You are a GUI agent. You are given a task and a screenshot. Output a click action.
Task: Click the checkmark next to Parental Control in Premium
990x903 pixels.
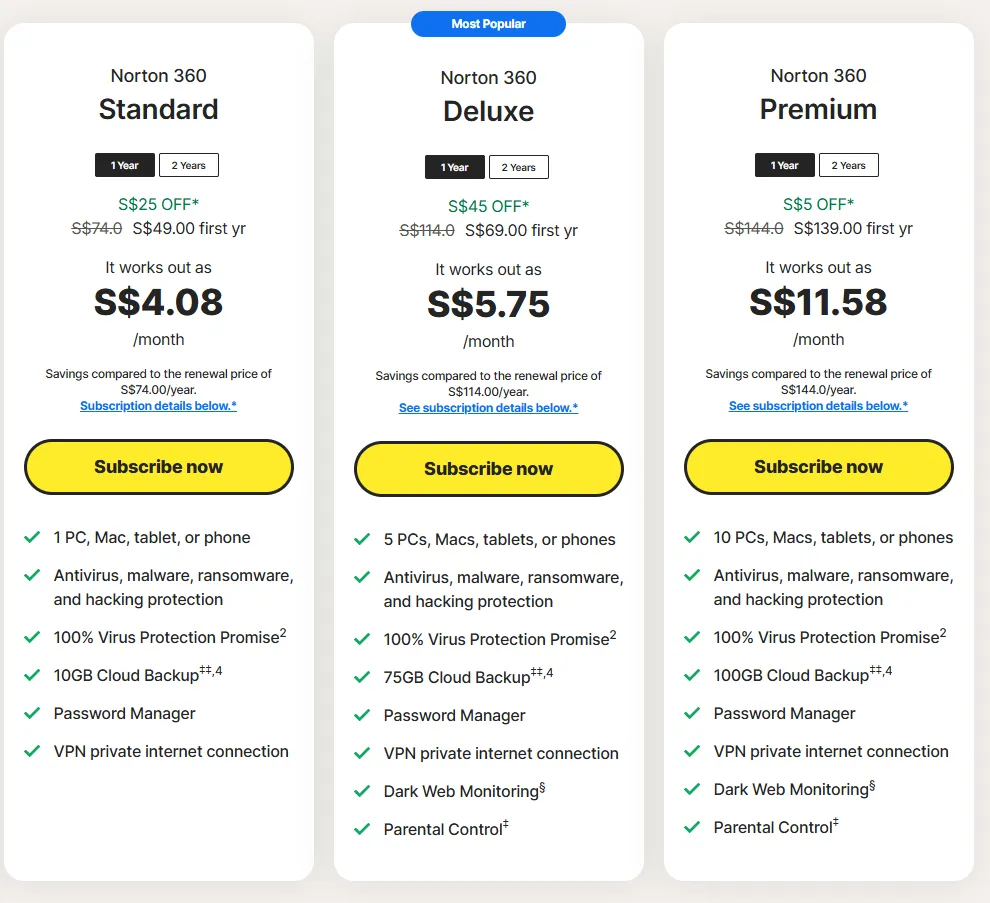(691, 828)
